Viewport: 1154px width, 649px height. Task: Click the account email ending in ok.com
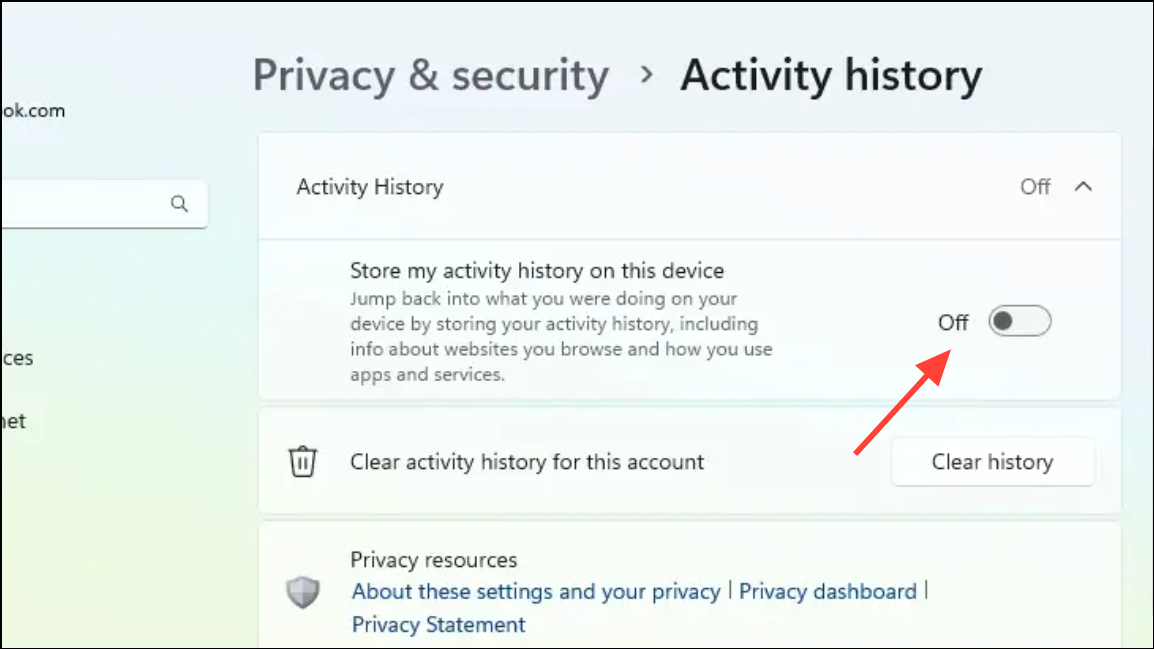33,111
